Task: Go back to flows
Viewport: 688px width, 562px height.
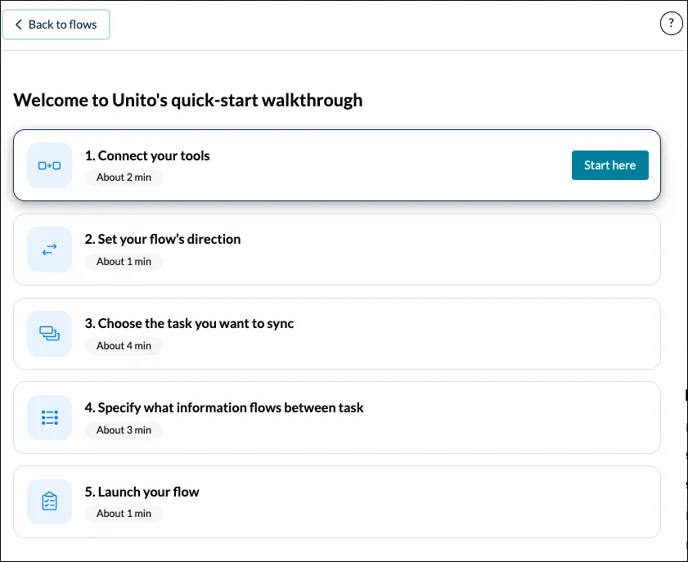Action: (x=57, y=25)
